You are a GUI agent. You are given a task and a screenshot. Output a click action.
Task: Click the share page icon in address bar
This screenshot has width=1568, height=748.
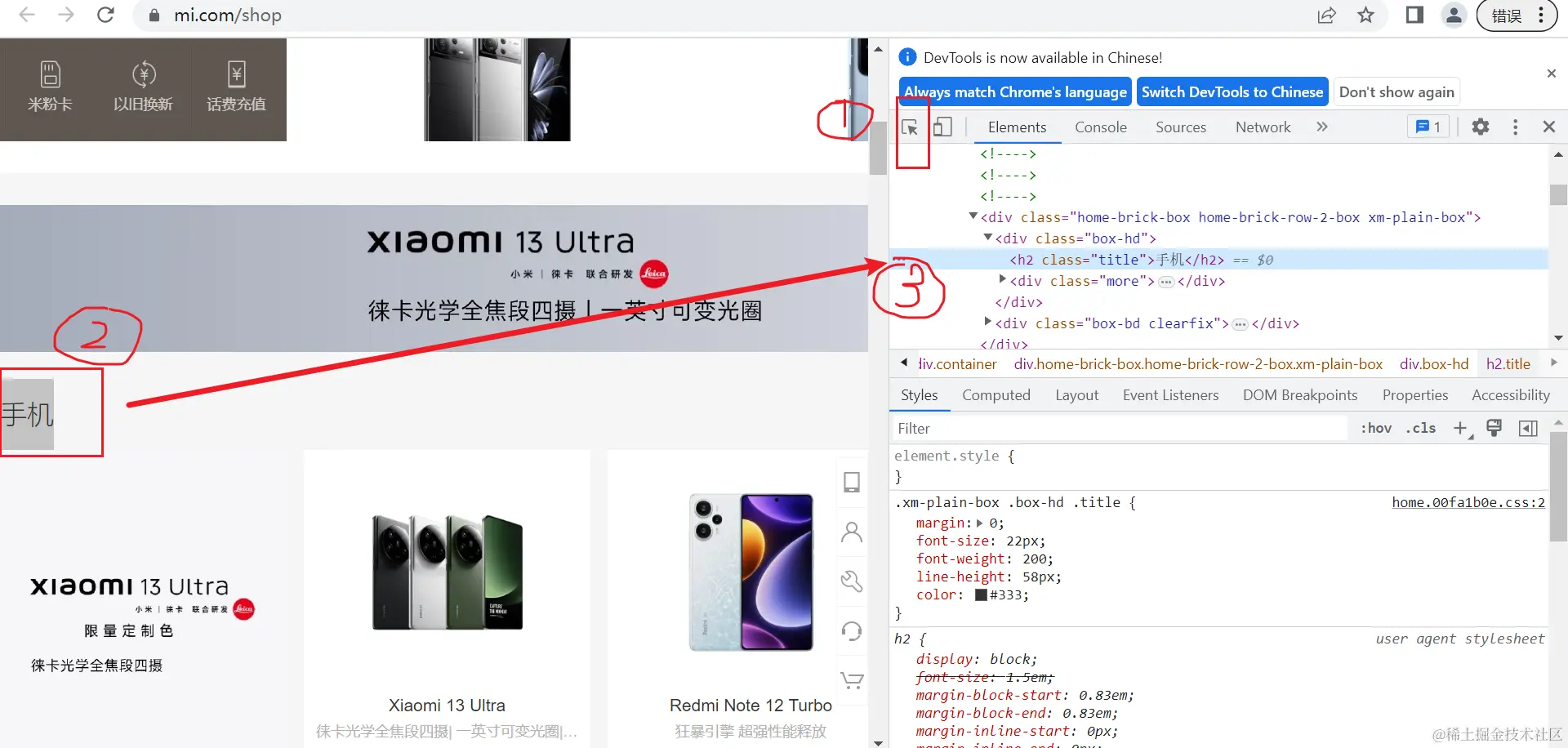(x=1327, y=15)
